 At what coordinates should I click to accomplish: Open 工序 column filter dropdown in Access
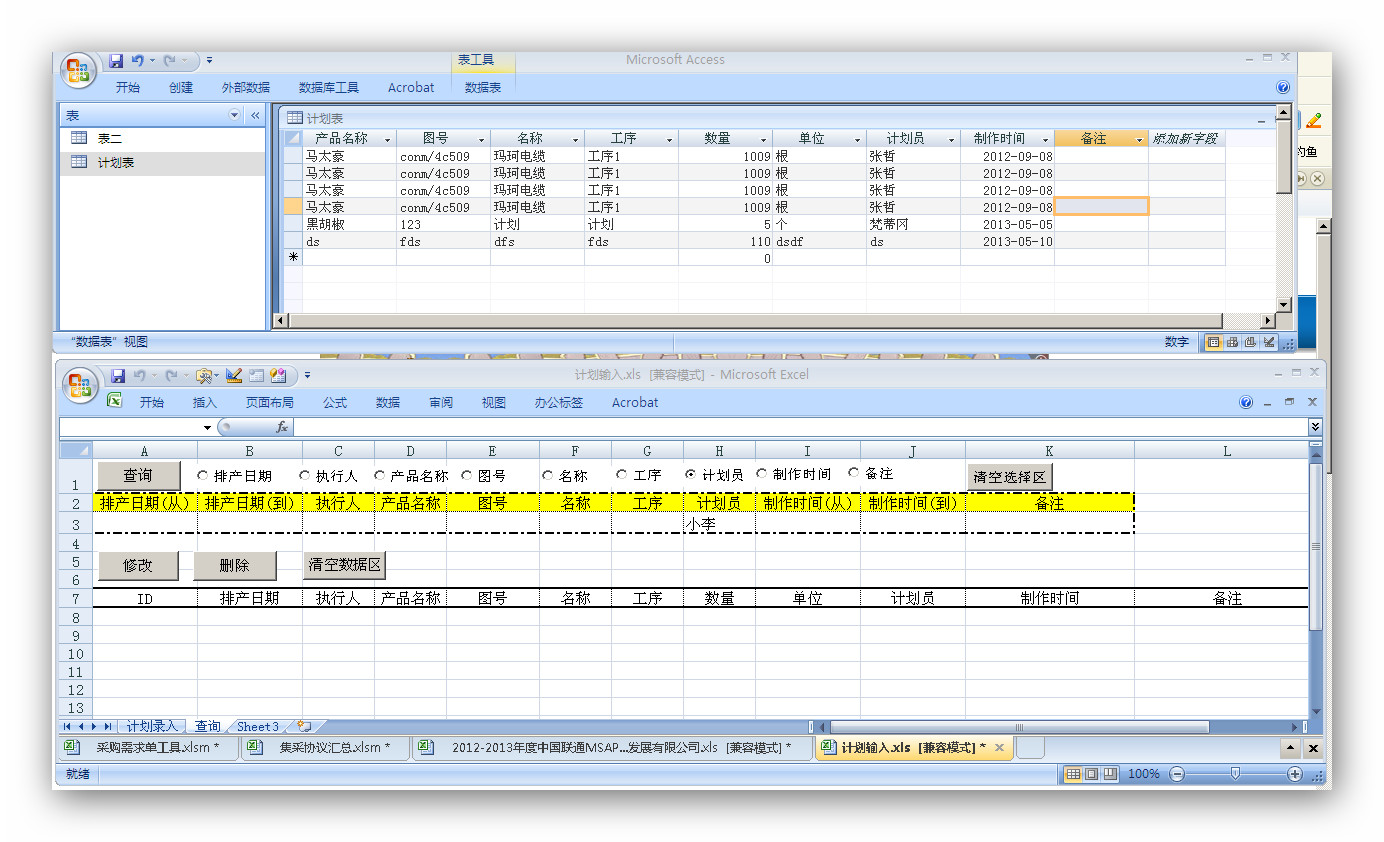(669, 139)
